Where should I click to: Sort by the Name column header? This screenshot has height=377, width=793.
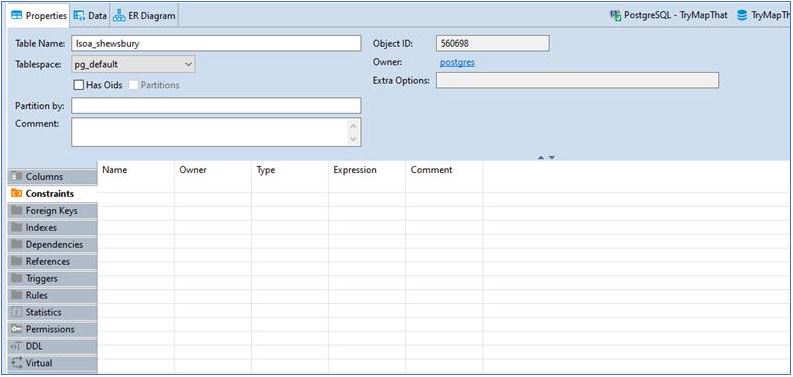(x=114, y=170)
